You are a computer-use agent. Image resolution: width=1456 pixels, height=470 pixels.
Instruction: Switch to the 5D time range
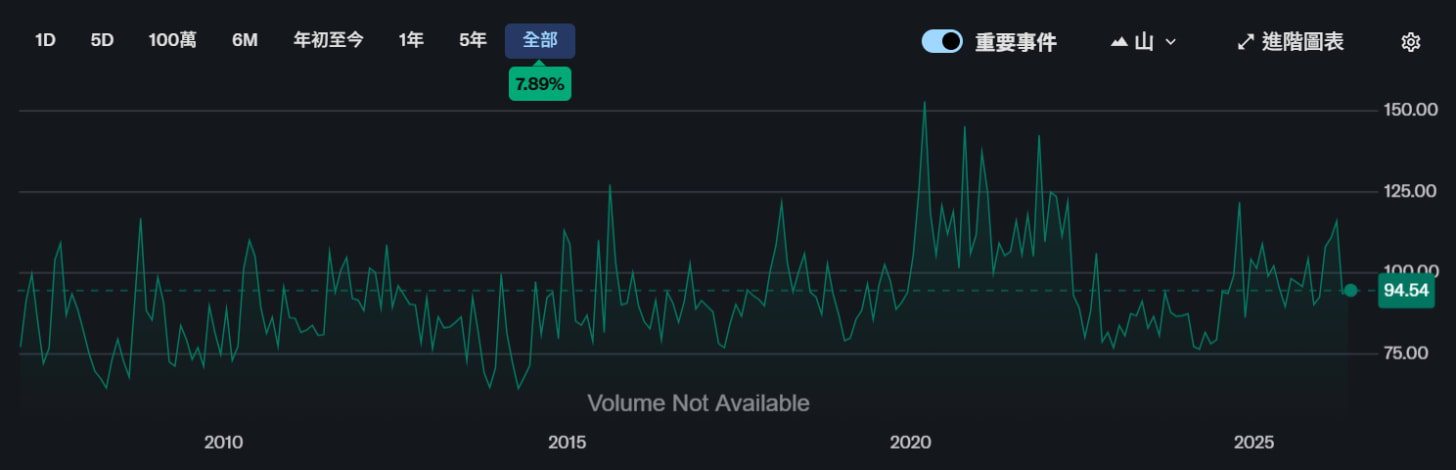pos(102,41)
